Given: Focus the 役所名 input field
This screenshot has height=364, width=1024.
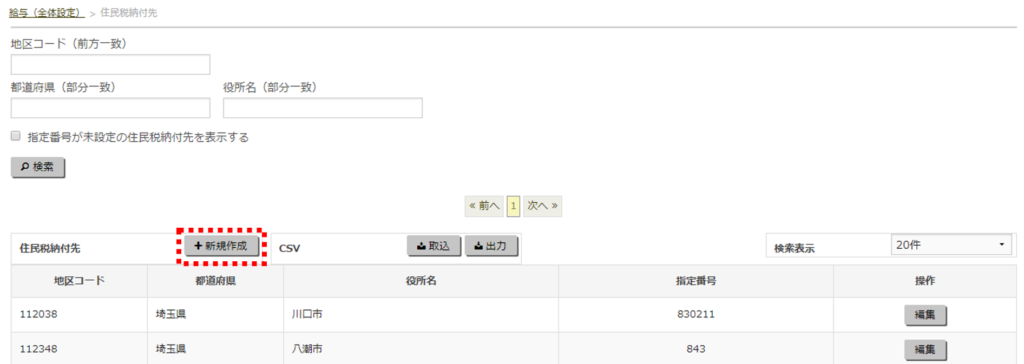Looking at the screenshot, I should pyautogui.click(x=323, y=108).
